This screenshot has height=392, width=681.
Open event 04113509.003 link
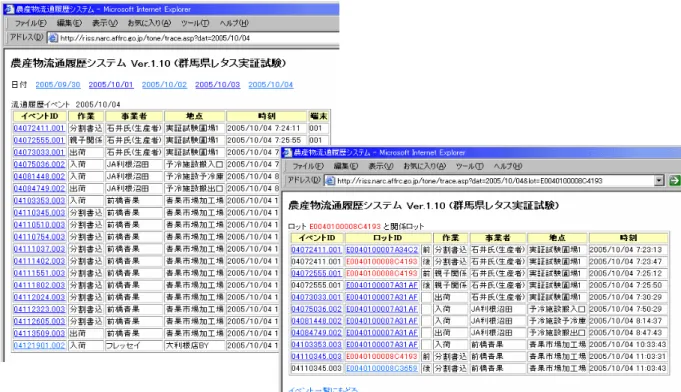tap(39, 333)
